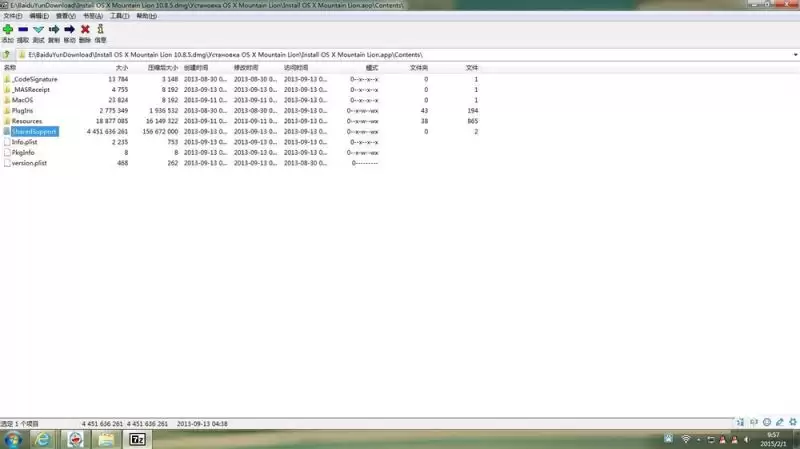Screen dimensions: 800x449
Task: Click the 7z taskbar icon
Action: (137, 439)
